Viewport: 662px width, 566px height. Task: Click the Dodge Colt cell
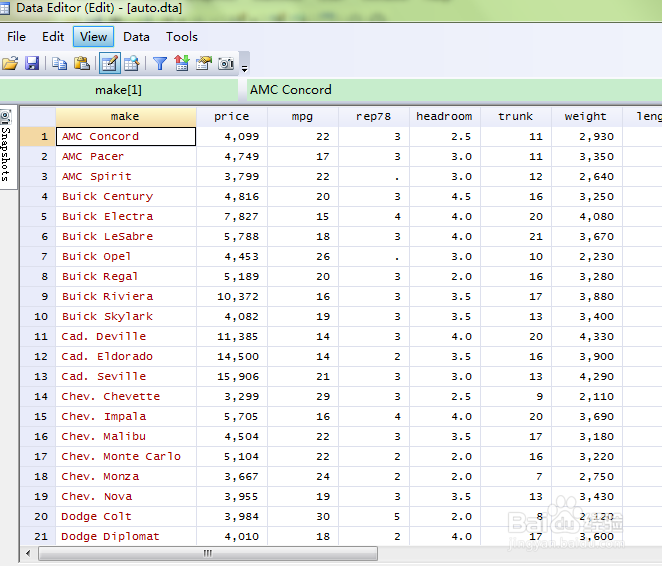pos(126,517)
